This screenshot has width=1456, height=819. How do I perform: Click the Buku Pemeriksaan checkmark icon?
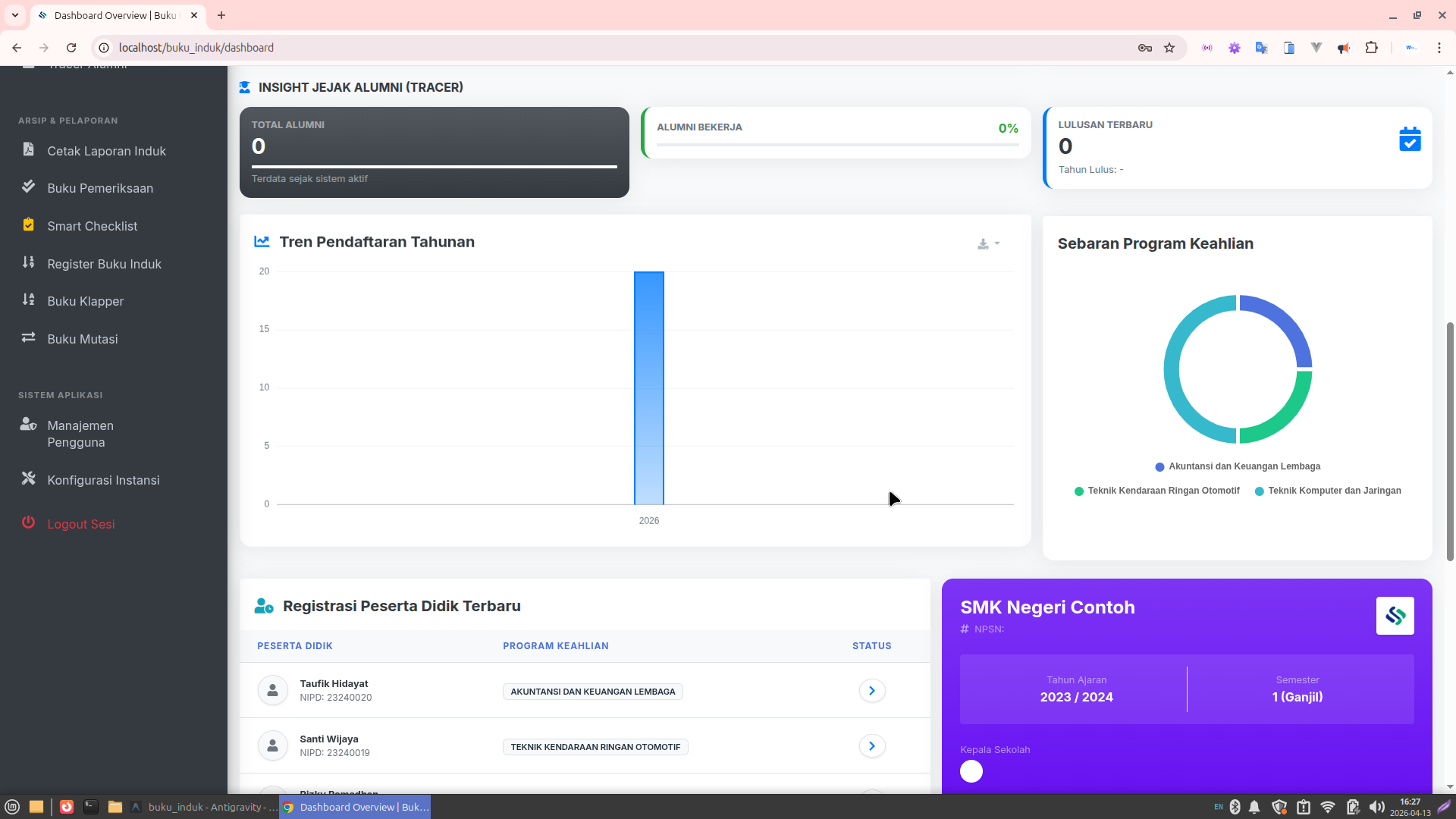(28, 187)
